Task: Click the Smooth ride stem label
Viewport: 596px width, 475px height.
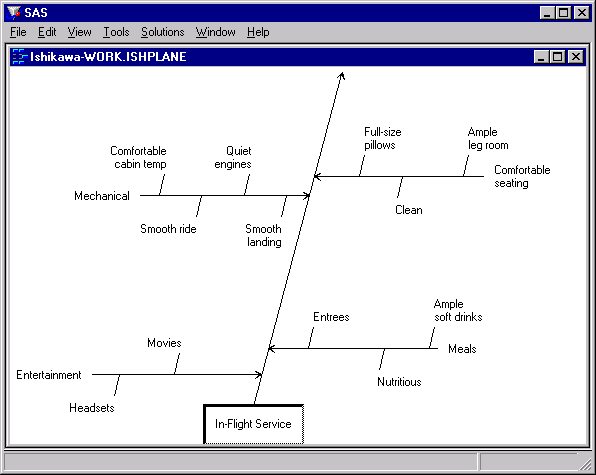Action: click(x=168, y=229)
